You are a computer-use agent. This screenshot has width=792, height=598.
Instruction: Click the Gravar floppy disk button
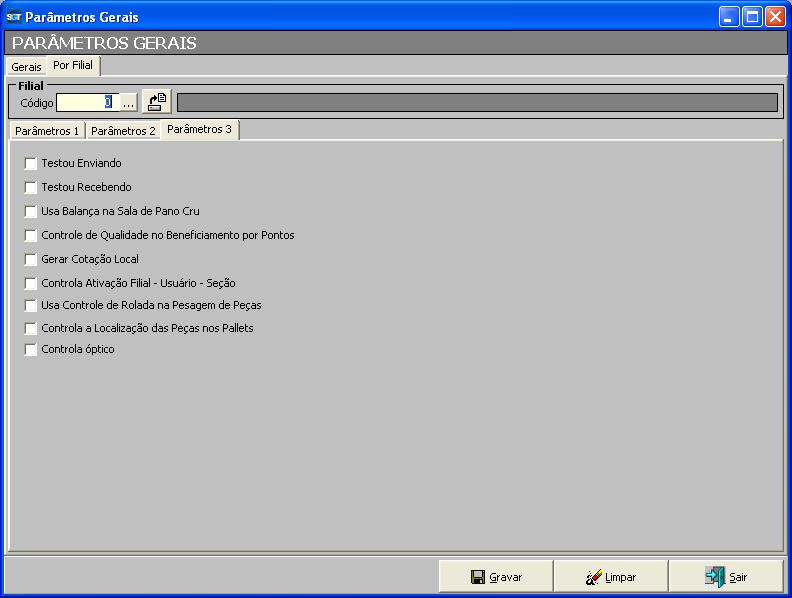[x=496, y=577]
